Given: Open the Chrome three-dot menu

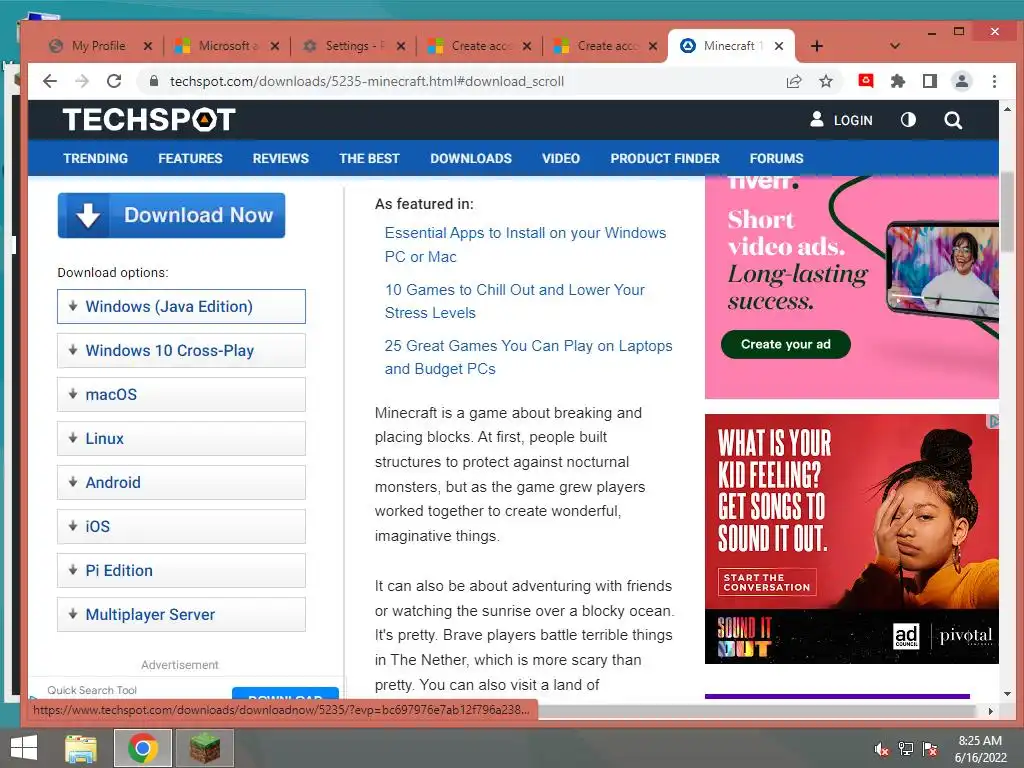Looking at the screenshot, I should pos(994,81).
